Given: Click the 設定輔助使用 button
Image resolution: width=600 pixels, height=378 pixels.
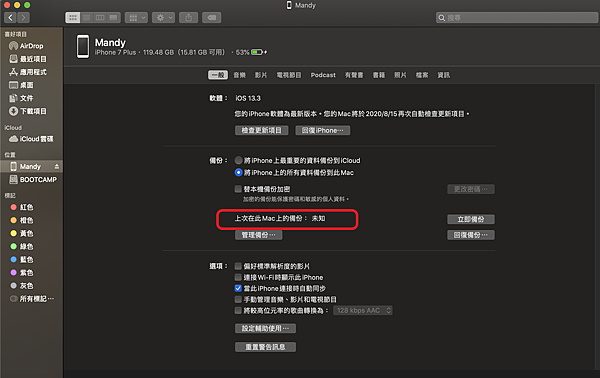Looking at the screenshot, I should click(x=265, y=328).
